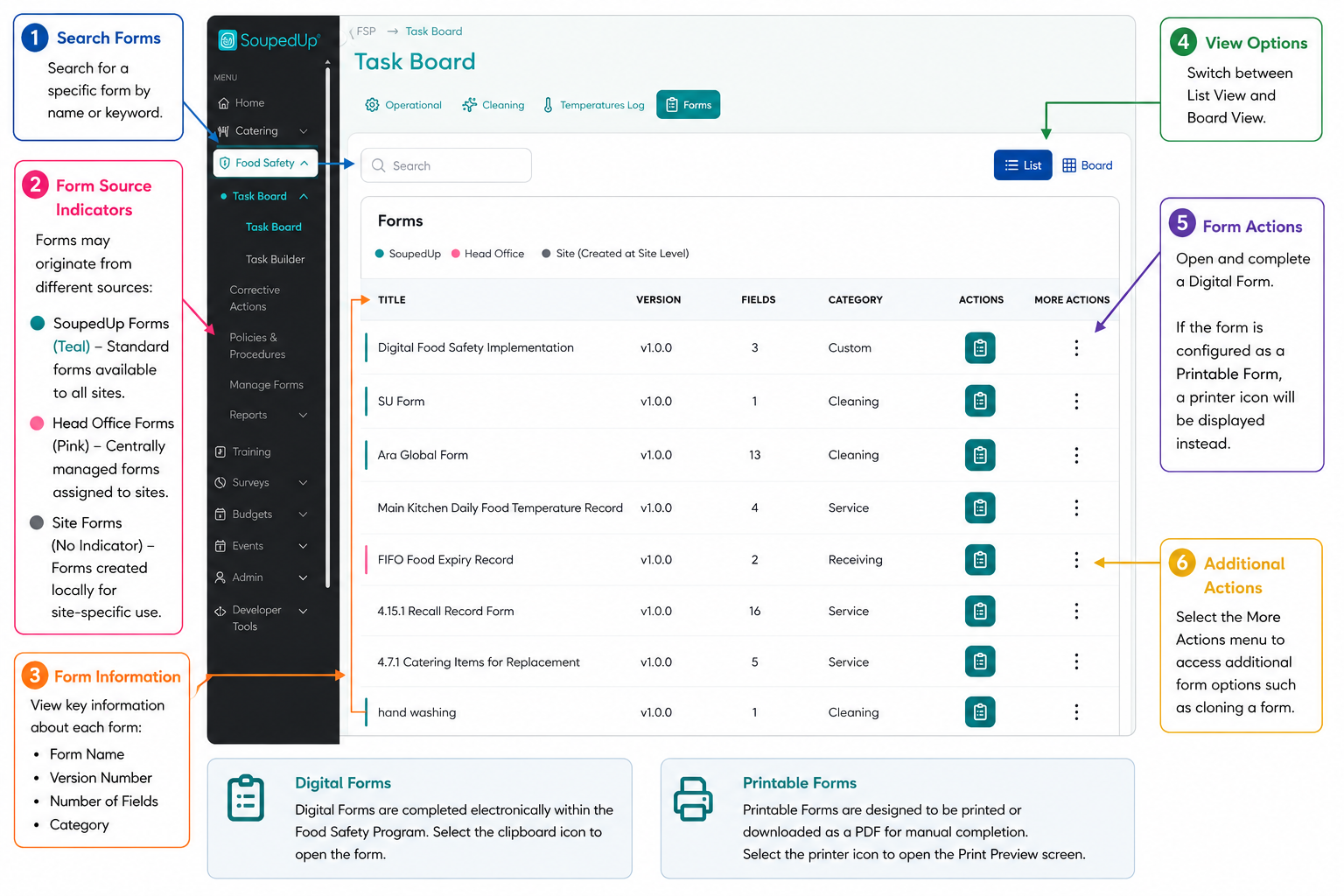
Task: Select the Cleaning tab
Action: point(493,105)
